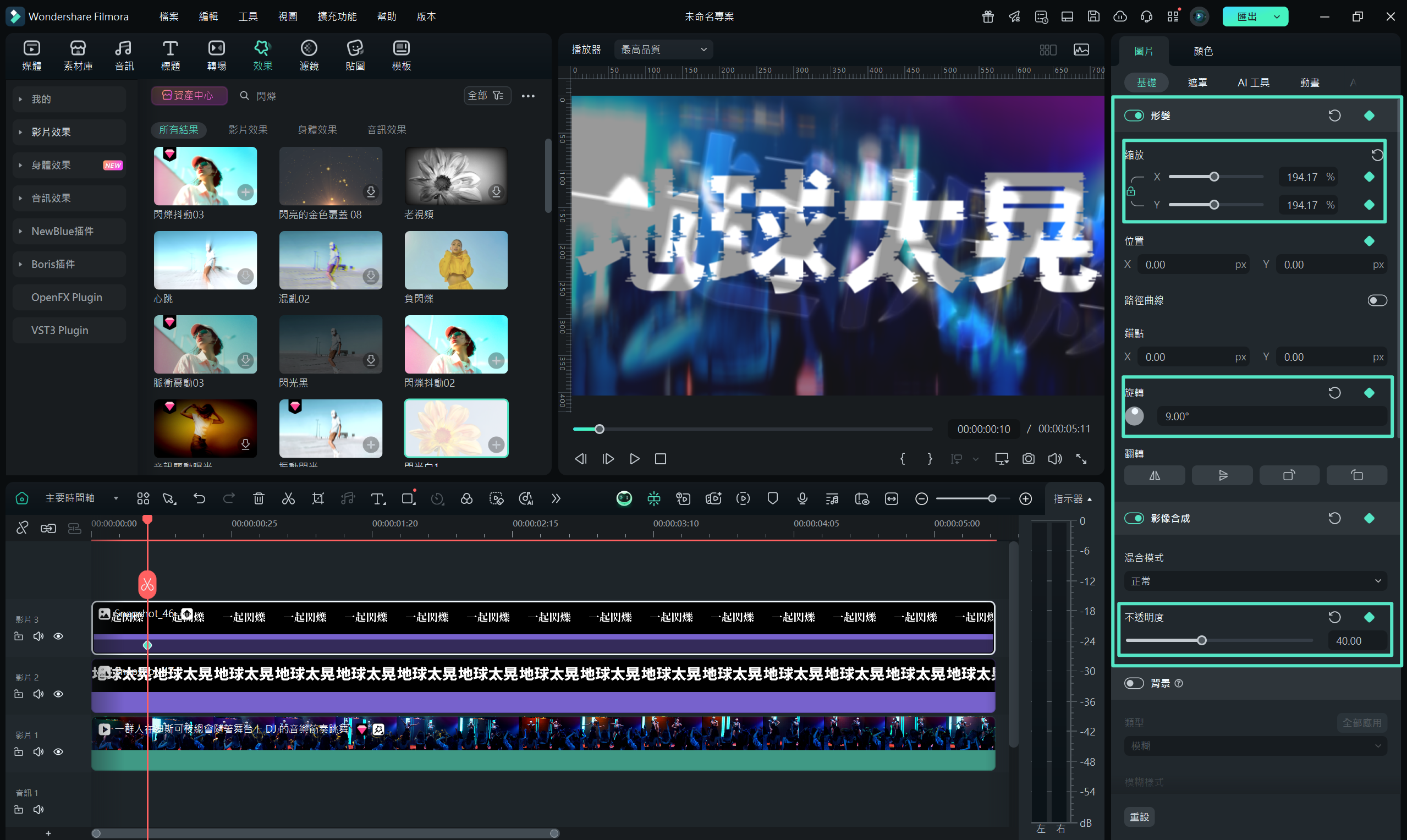Toggle the 形變 transform switch
The image size is (1407, 840).
[x=1134, y=116]
